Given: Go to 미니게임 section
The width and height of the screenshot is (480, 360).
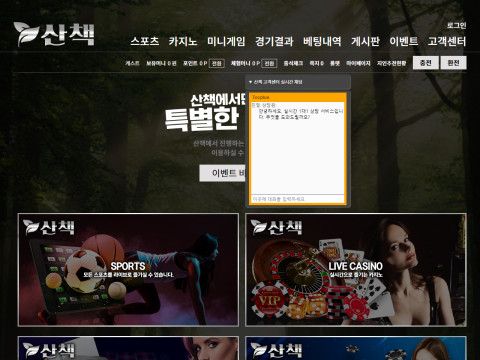Looking at the screenshot, I should tap(226, 41).
